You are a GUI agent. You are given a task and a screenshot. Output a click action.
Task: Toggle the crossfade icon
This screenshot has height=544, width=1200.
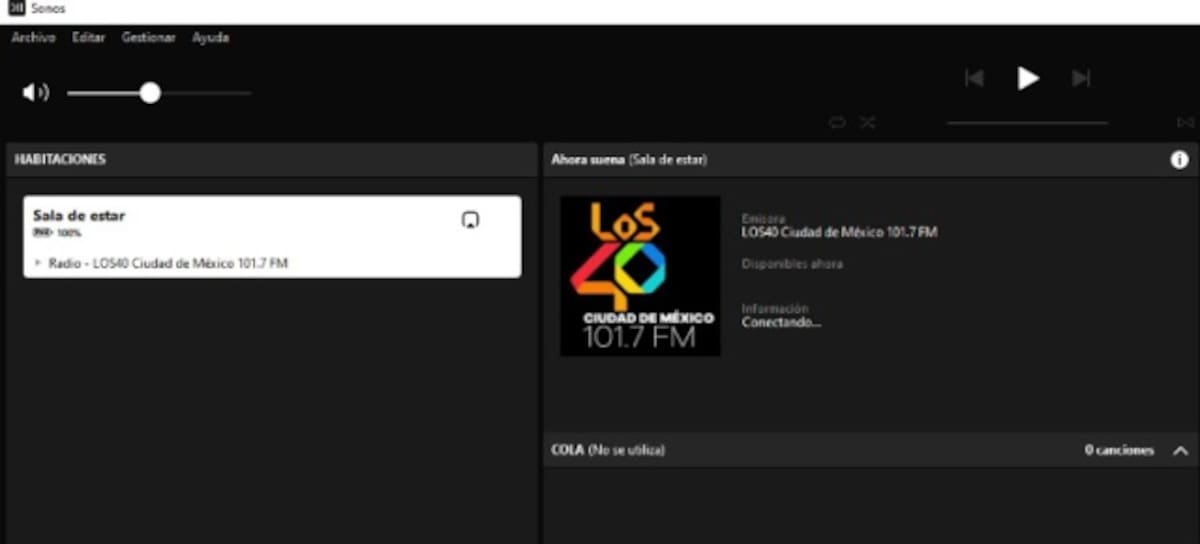click(x=1185, y=122)
